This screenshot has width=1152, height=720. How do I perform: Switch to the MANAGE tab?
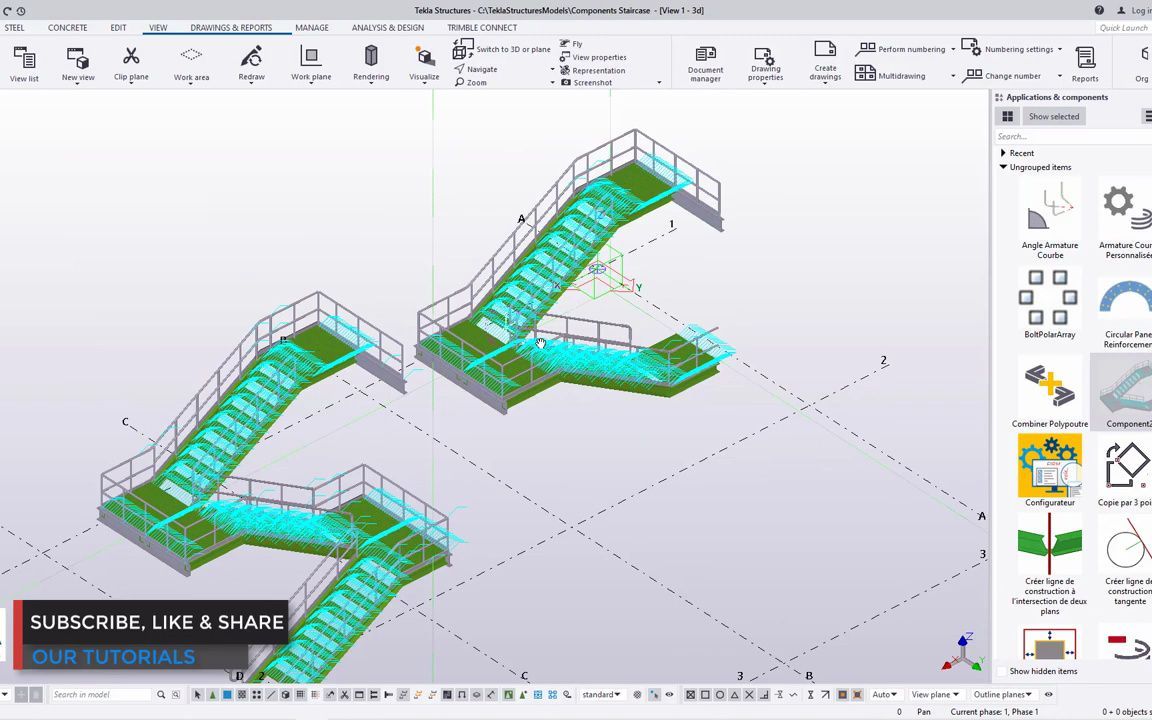pyautogui.click(x=312, y=27)
